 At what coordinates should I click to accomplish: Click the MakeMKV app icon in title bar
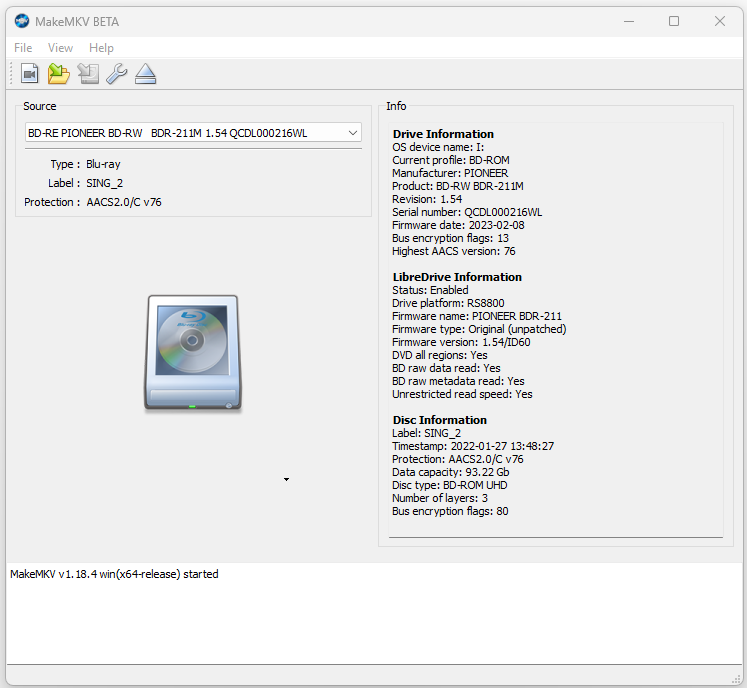click(22, 21)
